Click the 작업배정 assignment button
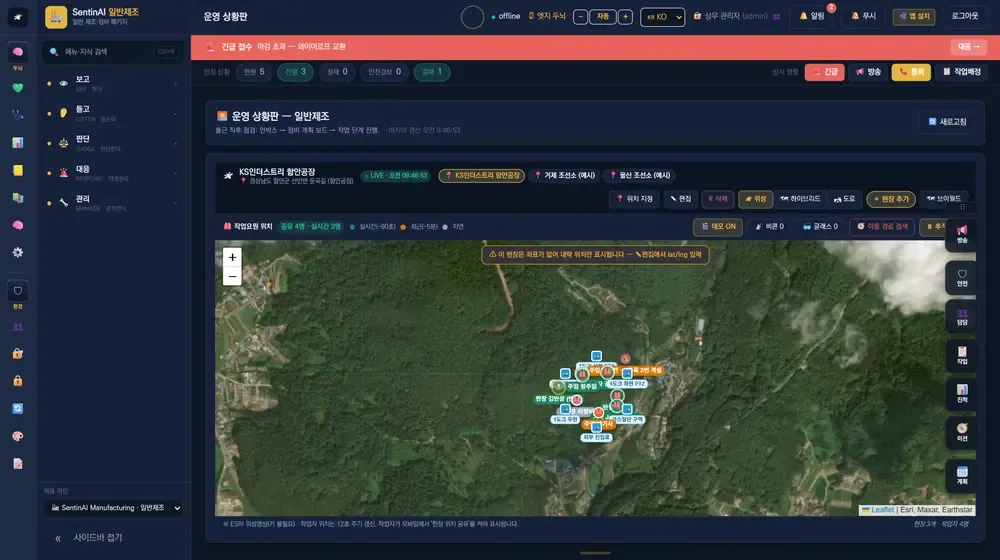This screenshot has width=1000, height=560. (x=962, y=72)
